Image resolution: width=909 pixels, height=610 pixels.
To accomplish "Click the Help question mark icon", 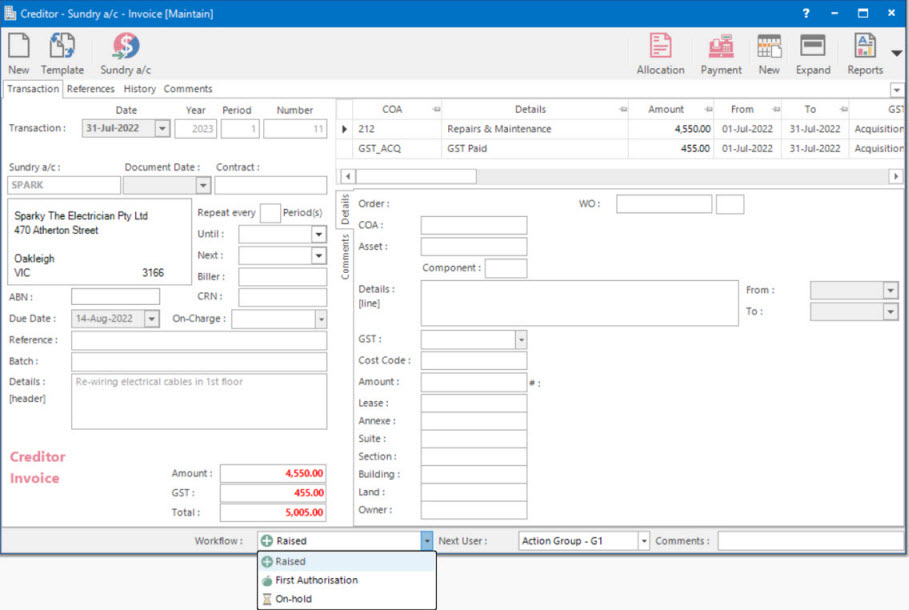I will [x=806, y=14].
